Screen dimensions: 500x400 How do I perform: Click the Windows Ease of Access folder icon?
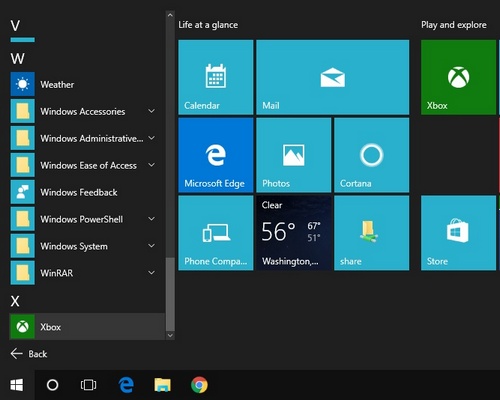pyautogui.click(x=22, y=165)
